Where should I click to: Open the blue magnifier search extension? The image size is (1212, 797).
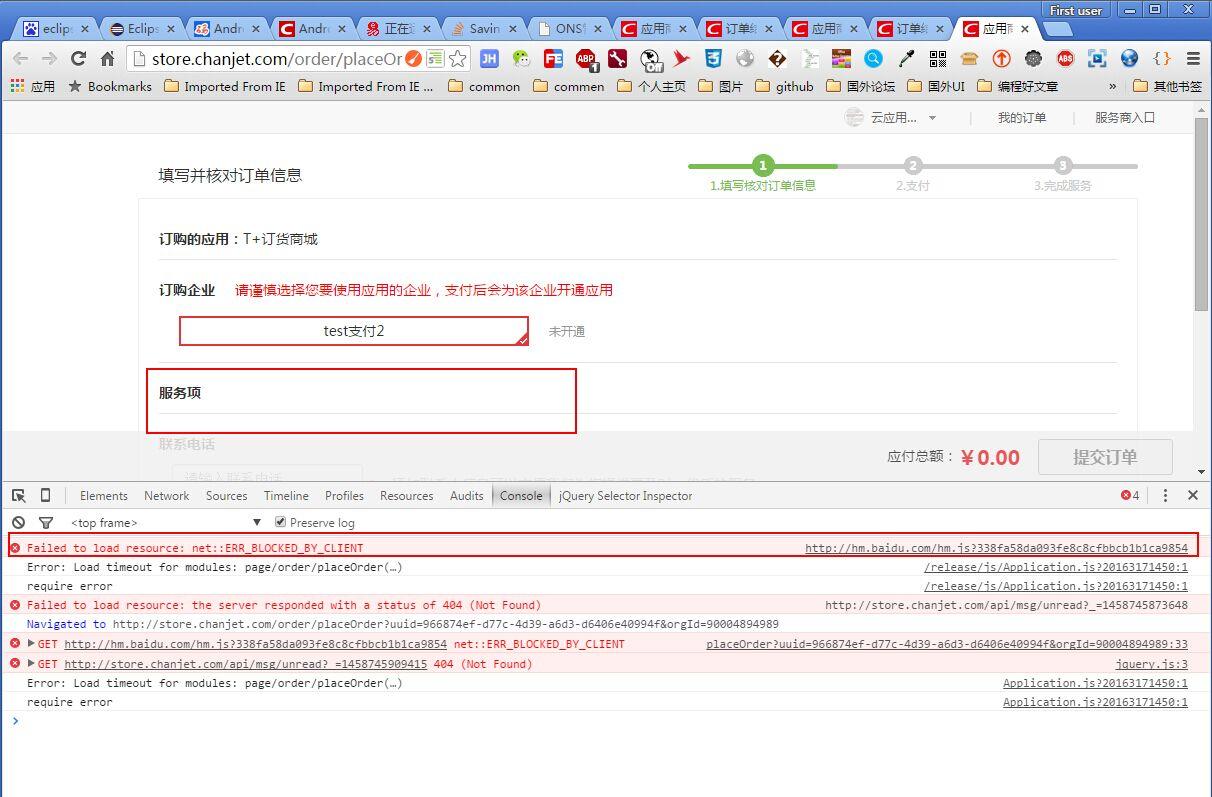point(873,58)
